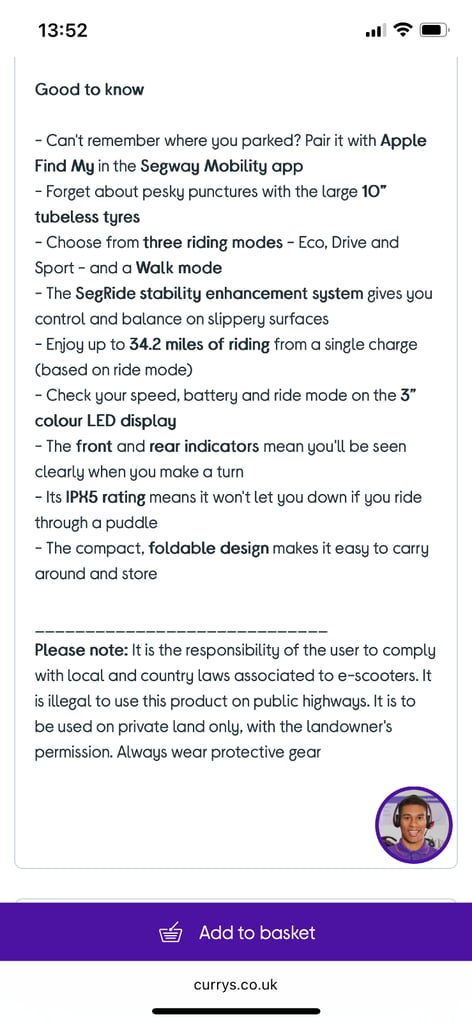The height and width of the screenshot is (1024, 472).
Task: Click the basket icon beside Add to basket
Action: [172, 933]
